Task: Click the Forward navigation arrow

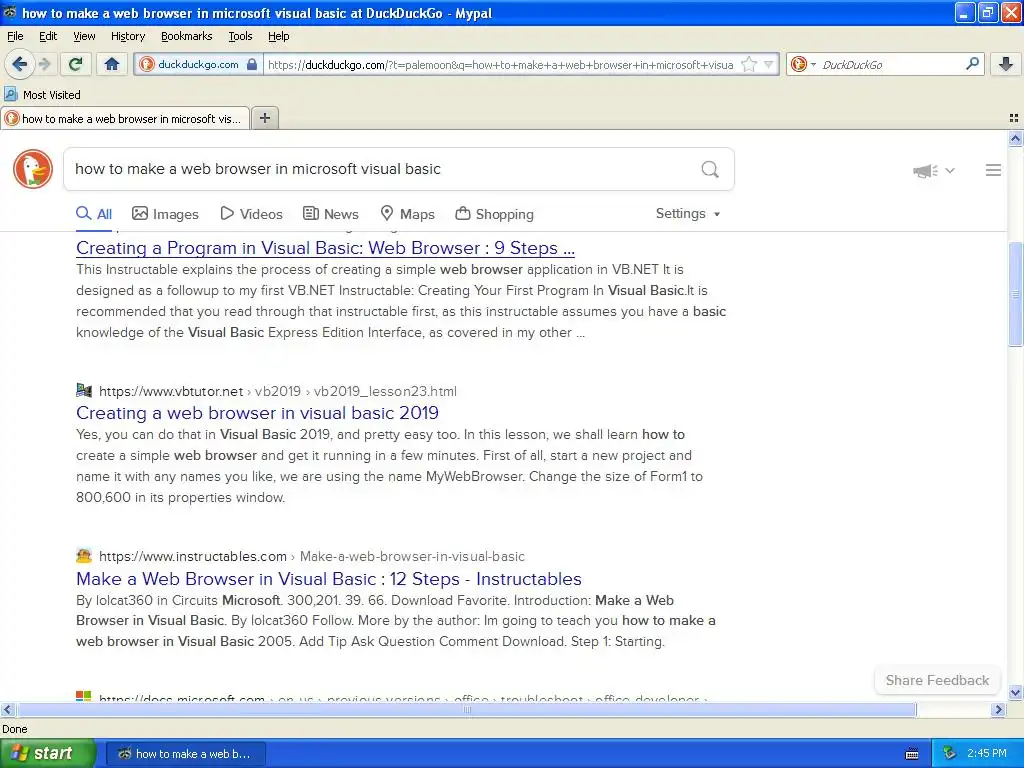Action: 44,64
